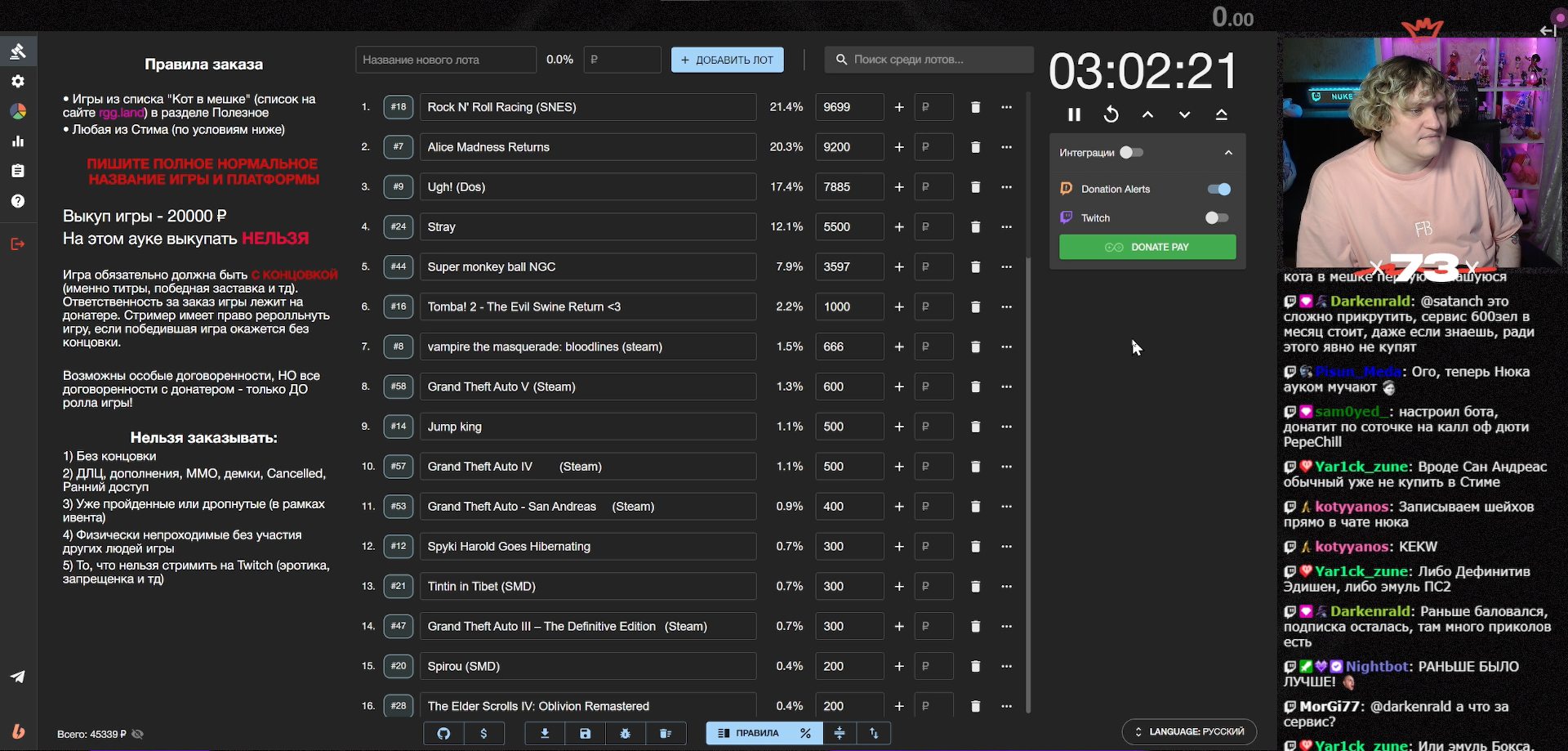Click the #18 badge of Rock N' Roll Racing
The image size is (1568, 751).
[399, 107]
